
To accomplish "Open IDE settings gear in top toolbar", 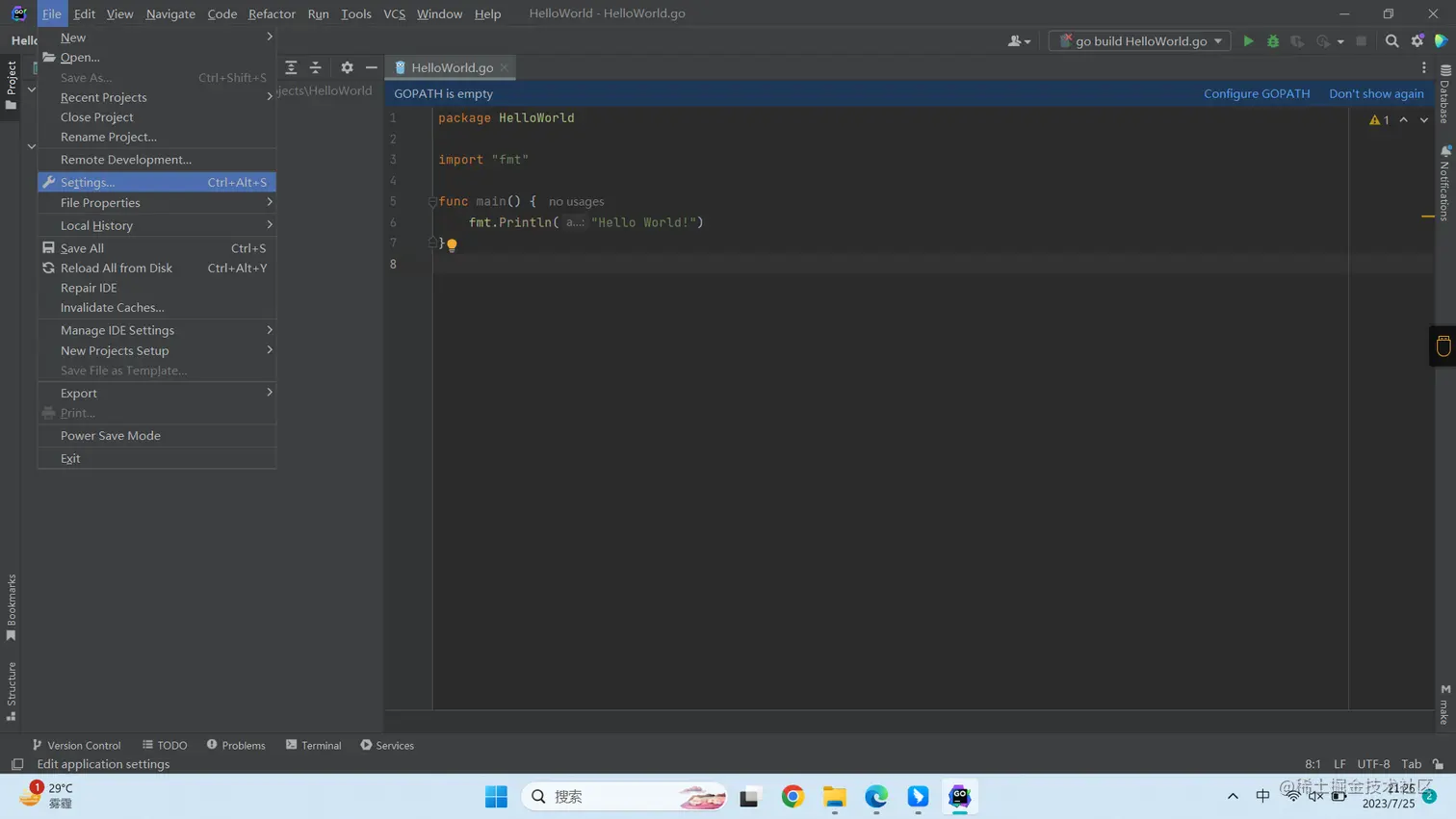I will [1417, 41].
